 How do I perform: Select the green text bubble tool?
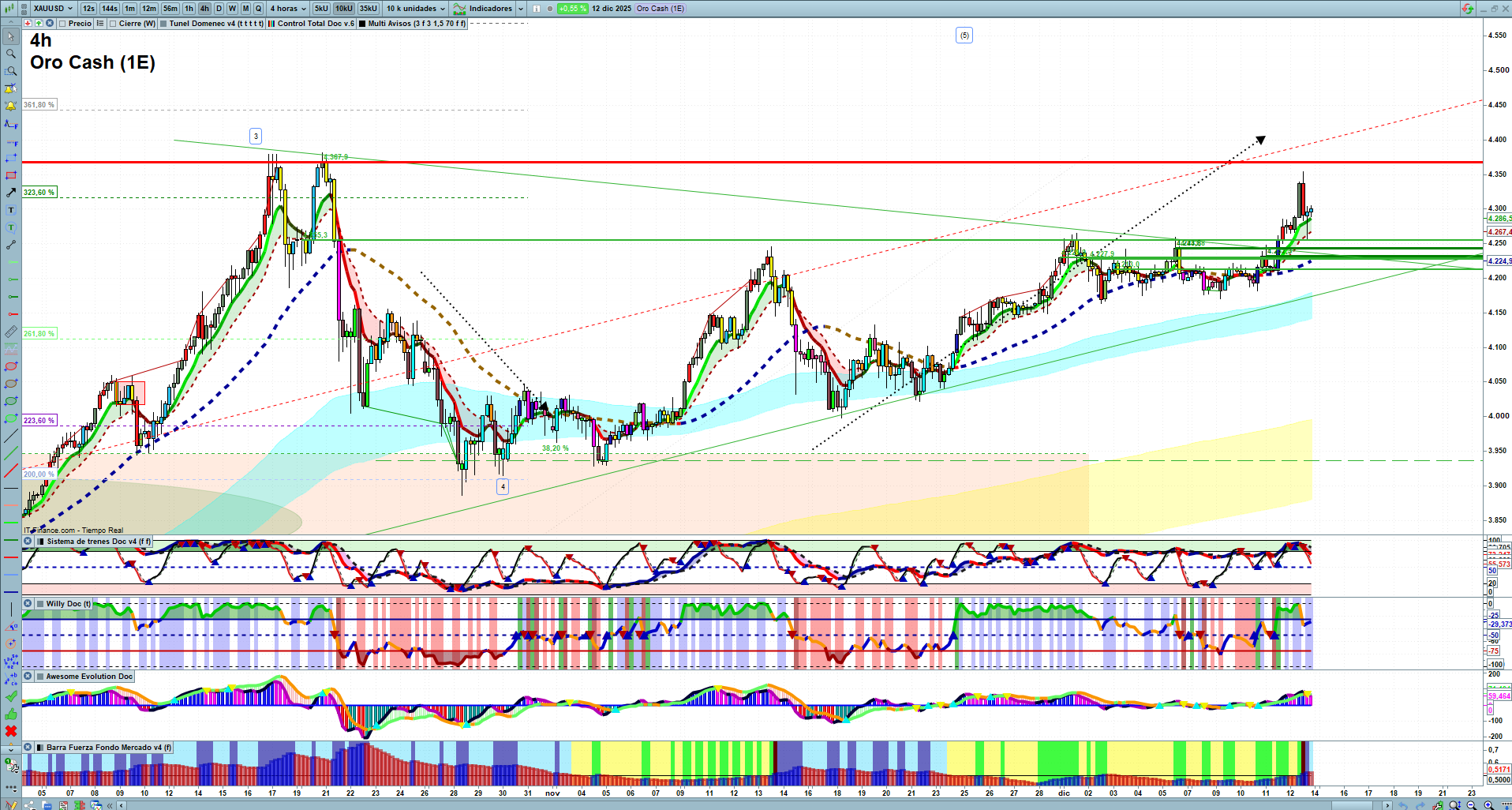point(11,227)
